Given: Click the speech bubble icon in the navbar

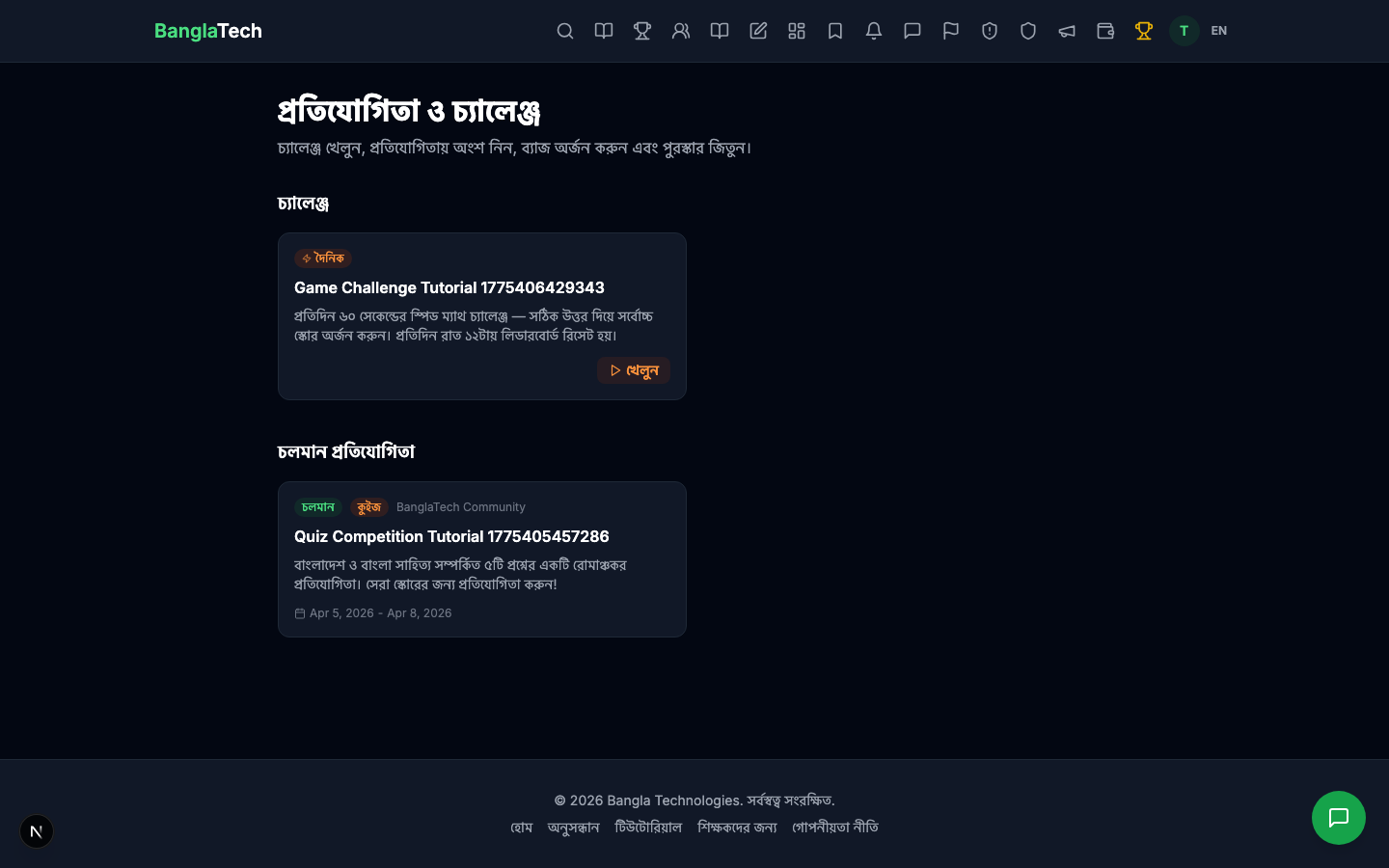Looking at the screenshot, I should [912, 31].
